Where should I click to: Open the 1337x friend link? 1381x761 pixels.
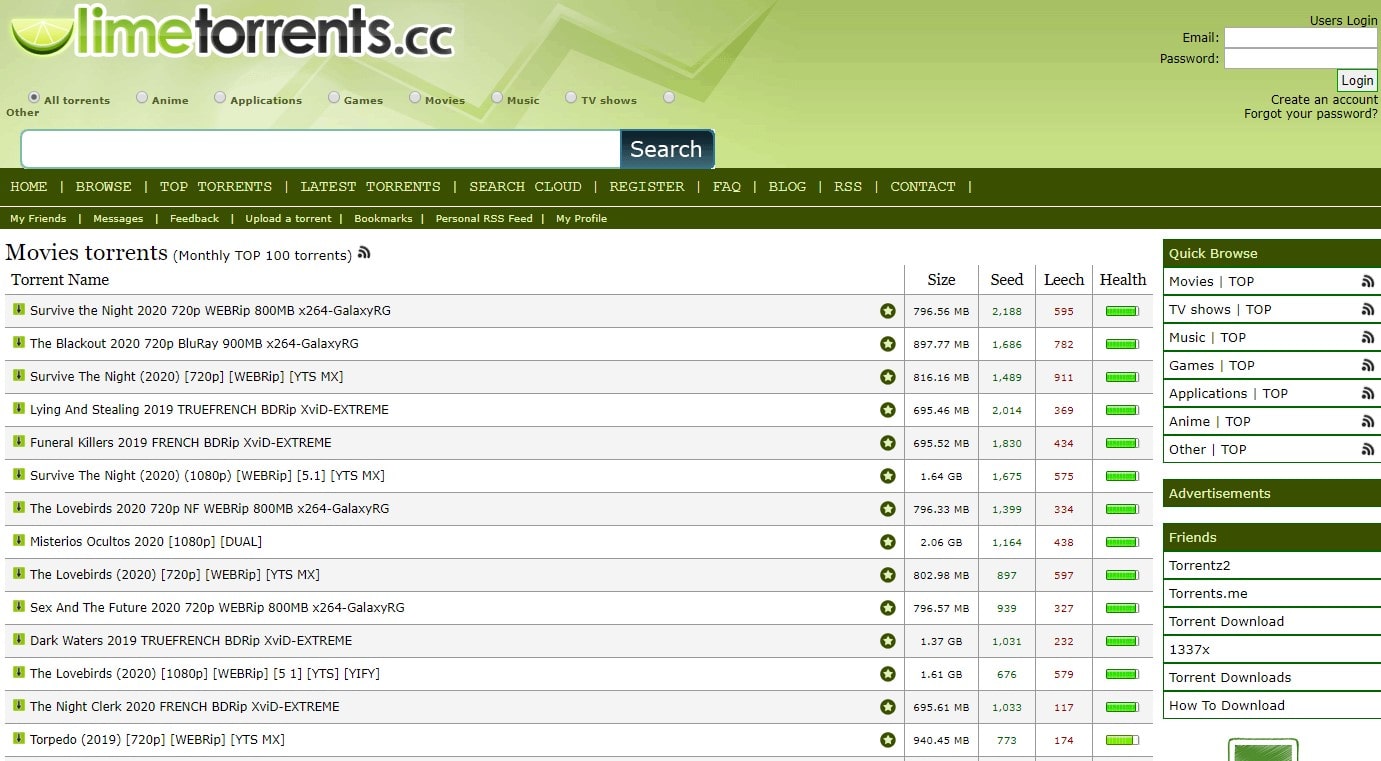point(1189,649)
